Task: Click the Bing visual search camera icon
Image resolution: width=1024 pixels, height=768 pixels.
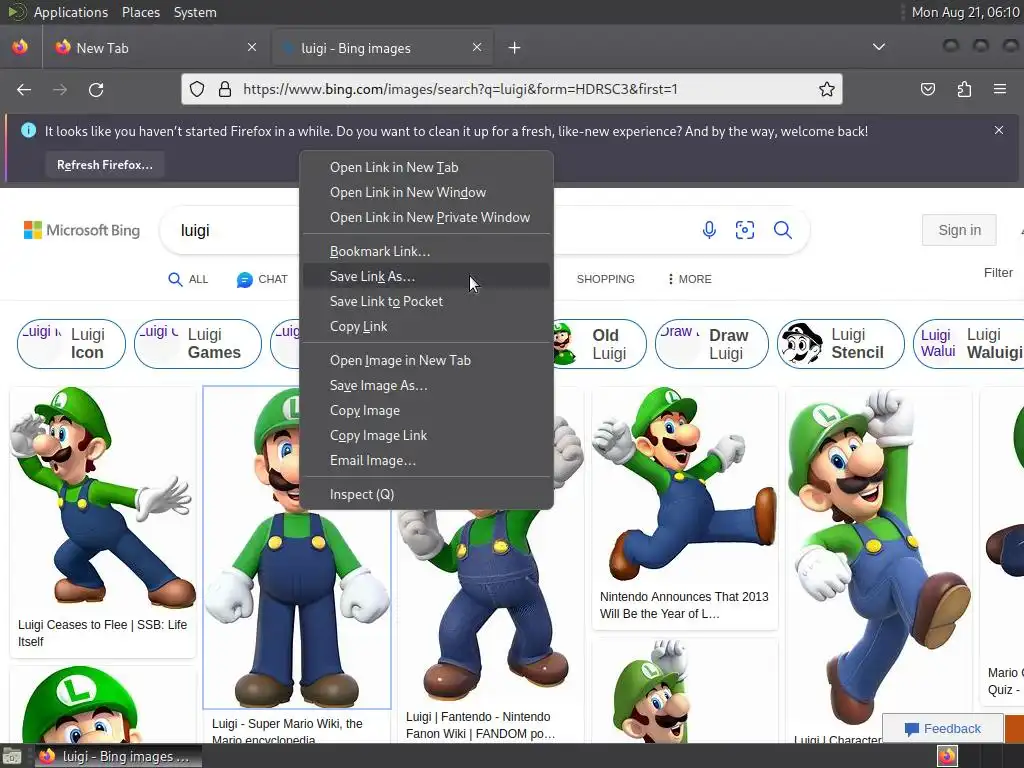Action: (744, 230)
